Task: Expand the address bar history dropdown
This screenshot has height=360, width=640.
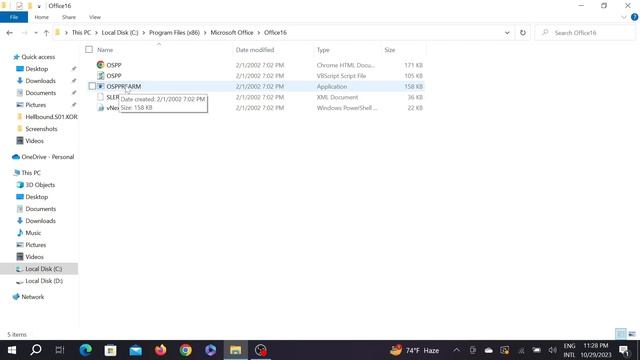Action: 507,33
